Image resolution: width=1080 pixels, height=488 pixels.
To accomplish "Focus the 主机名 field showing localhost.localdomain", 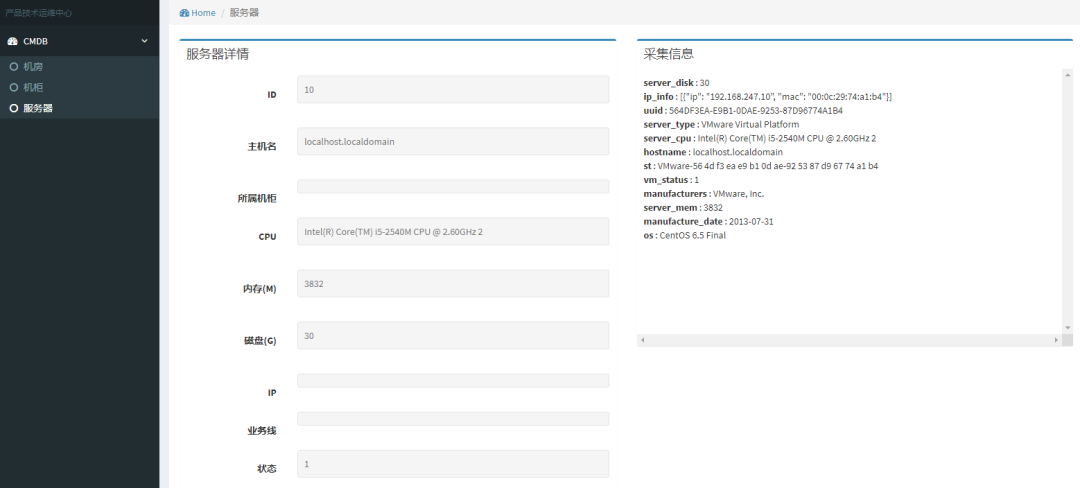I will [453, 141].
